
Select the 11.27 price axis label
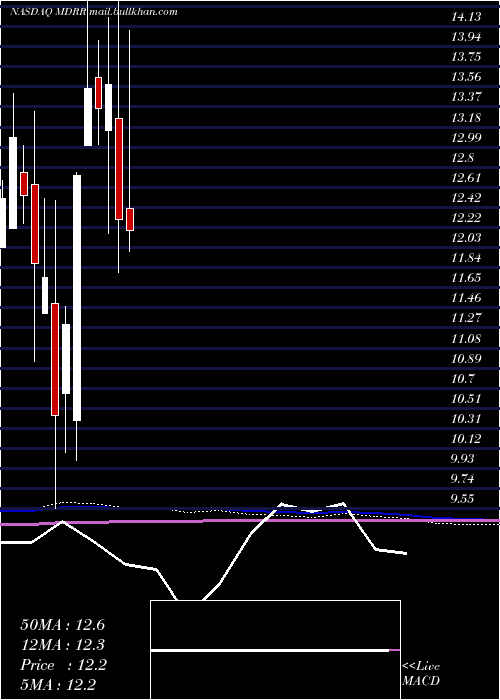[x=466, y=319]
